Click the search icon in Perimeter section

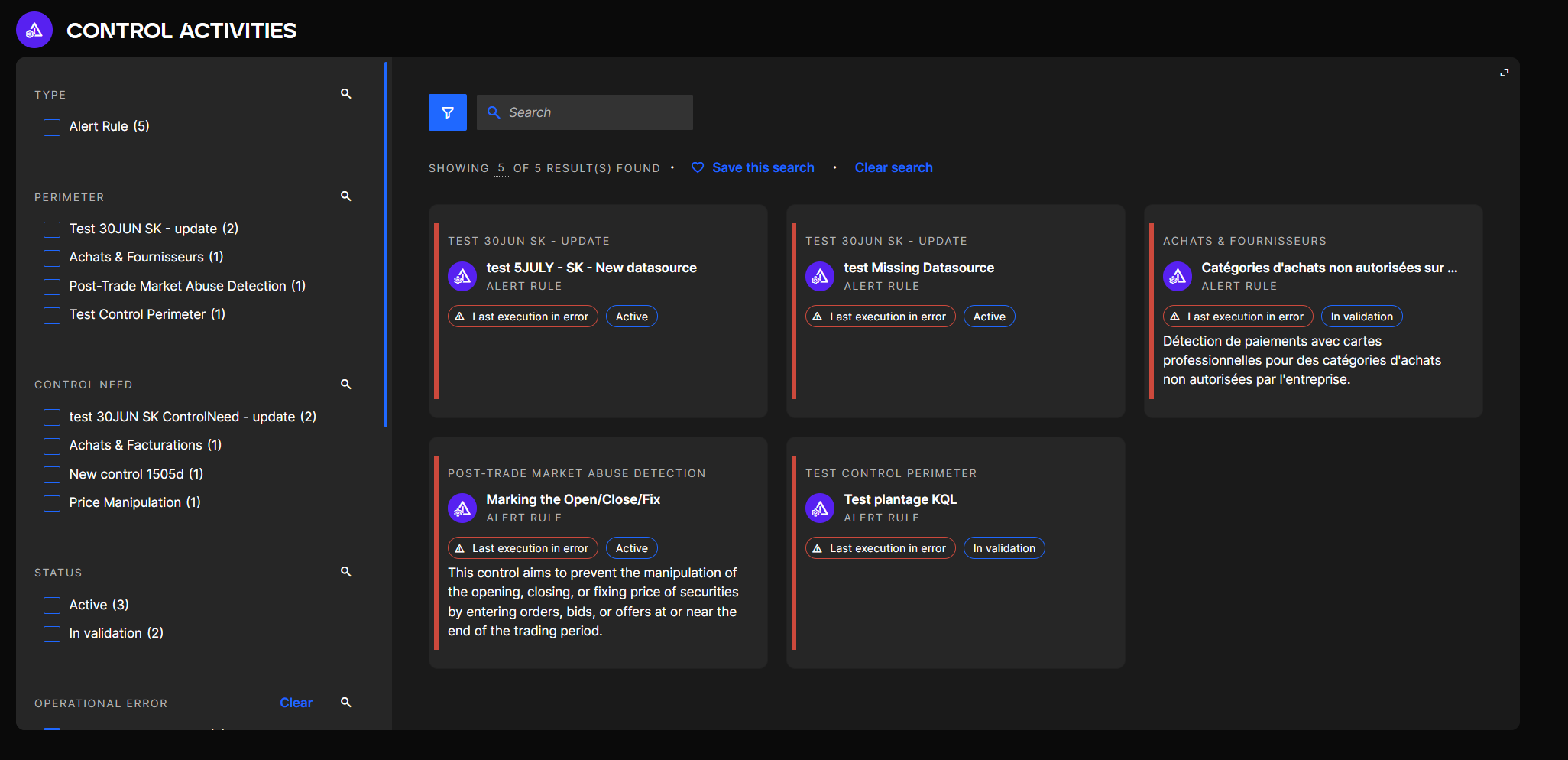pyautogui.click(x=345, y=196)
